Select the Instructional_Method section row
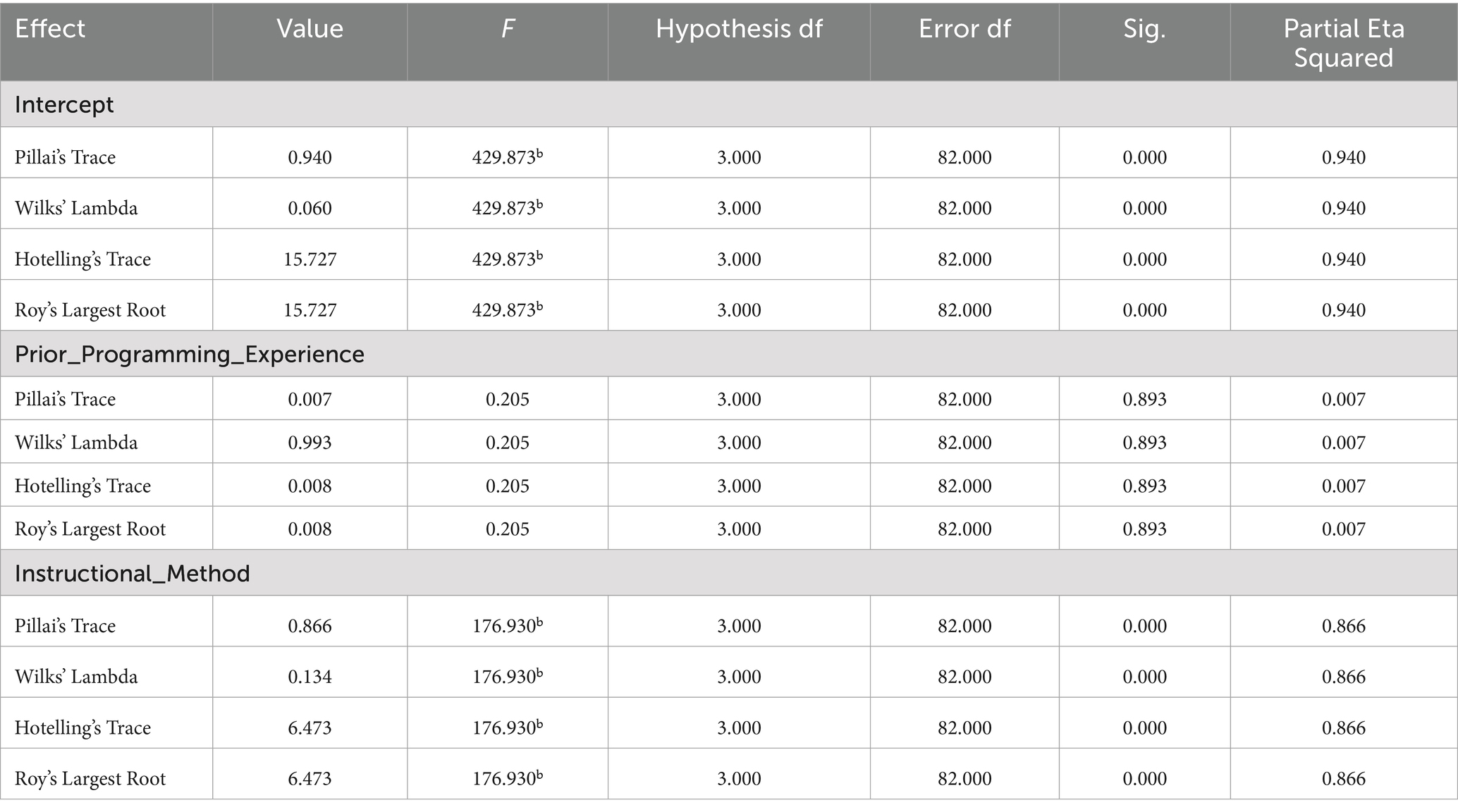The height and width of the screenshot is (812, 1458). tap(133, 574)
